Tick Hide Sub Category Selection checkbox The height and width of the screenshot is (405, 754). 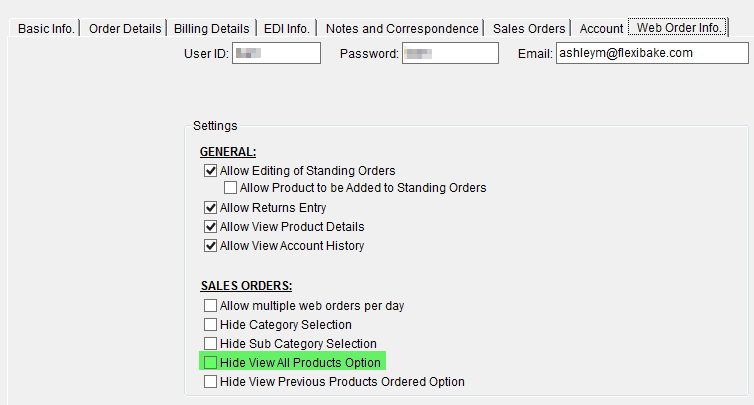click(210, 343)
